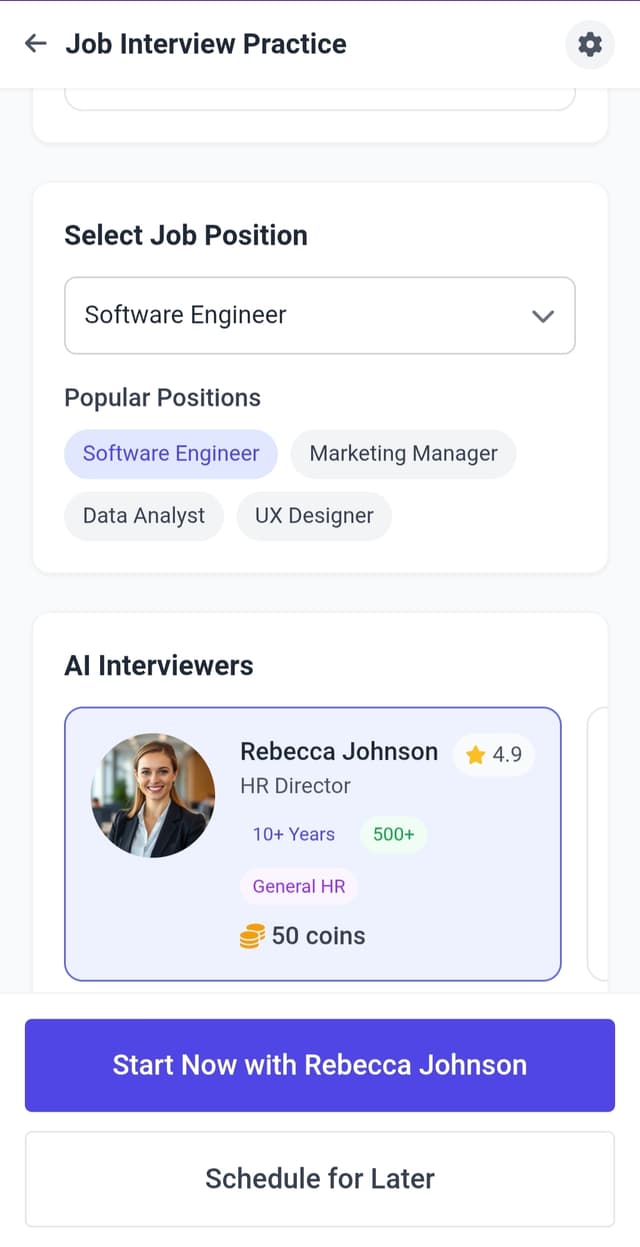This screenshot has width=640, height=1247.
Task: Tap Rebecca Johnson's profile photo
Action: coord(153,795)
